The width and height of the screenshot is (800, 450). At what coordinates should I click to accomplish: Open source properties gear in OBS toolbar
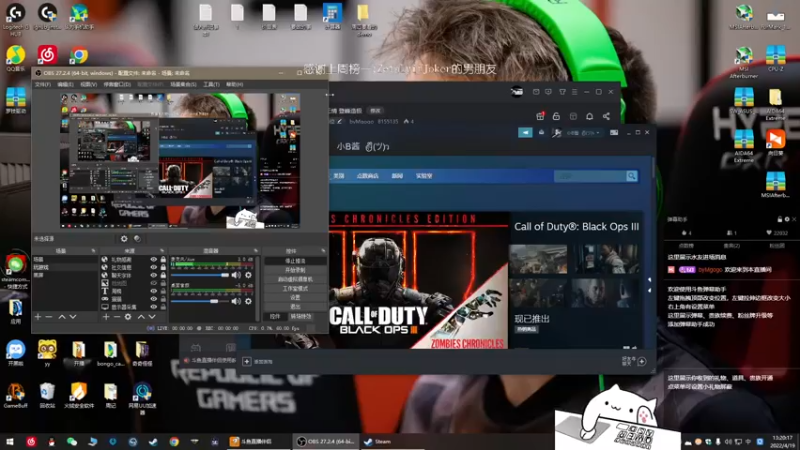tap(124, 238)
